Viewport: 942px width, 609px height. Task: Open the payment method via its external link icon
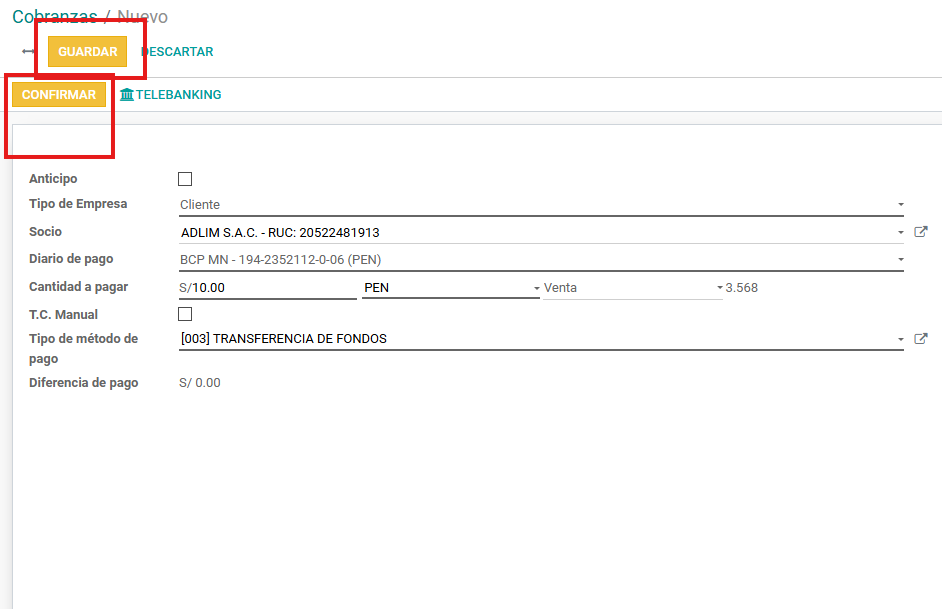(921, 338)
